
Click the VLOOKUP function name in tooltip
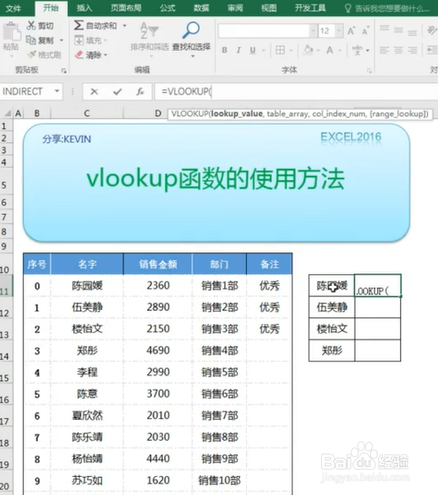(x=190, y=114)
